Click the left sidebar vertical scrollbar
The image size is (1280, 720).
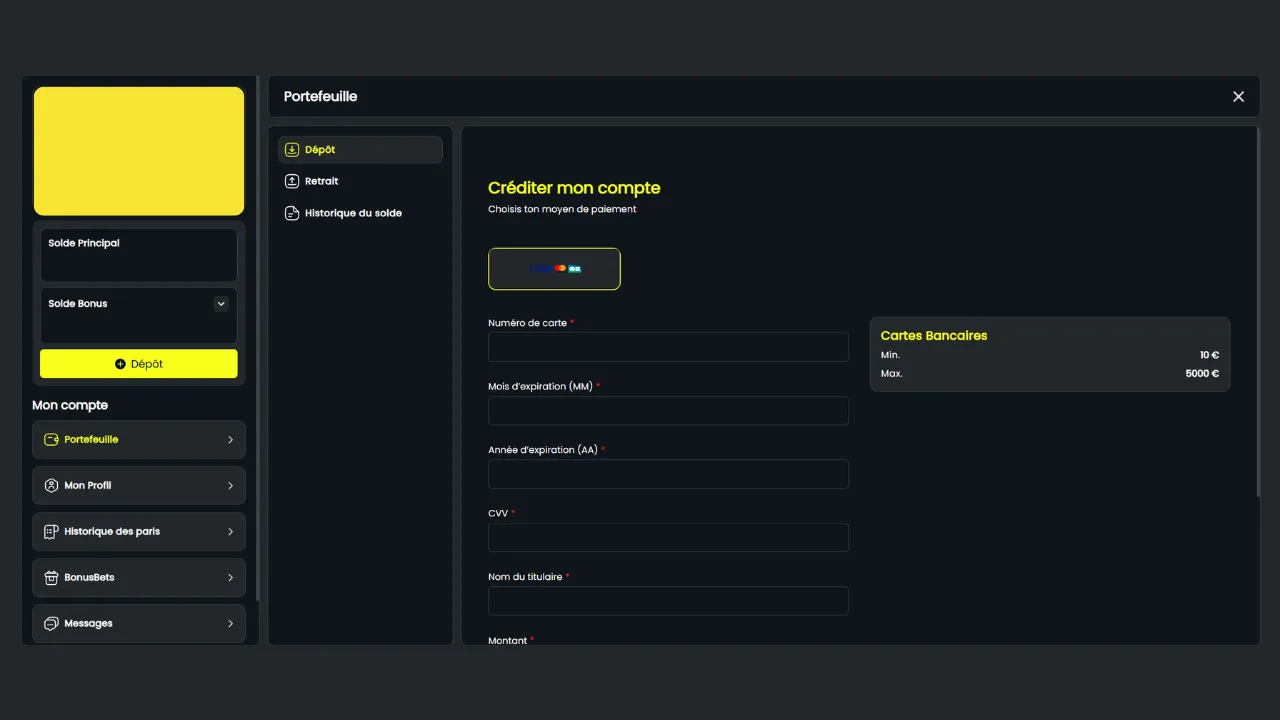(x=258, y=338)
